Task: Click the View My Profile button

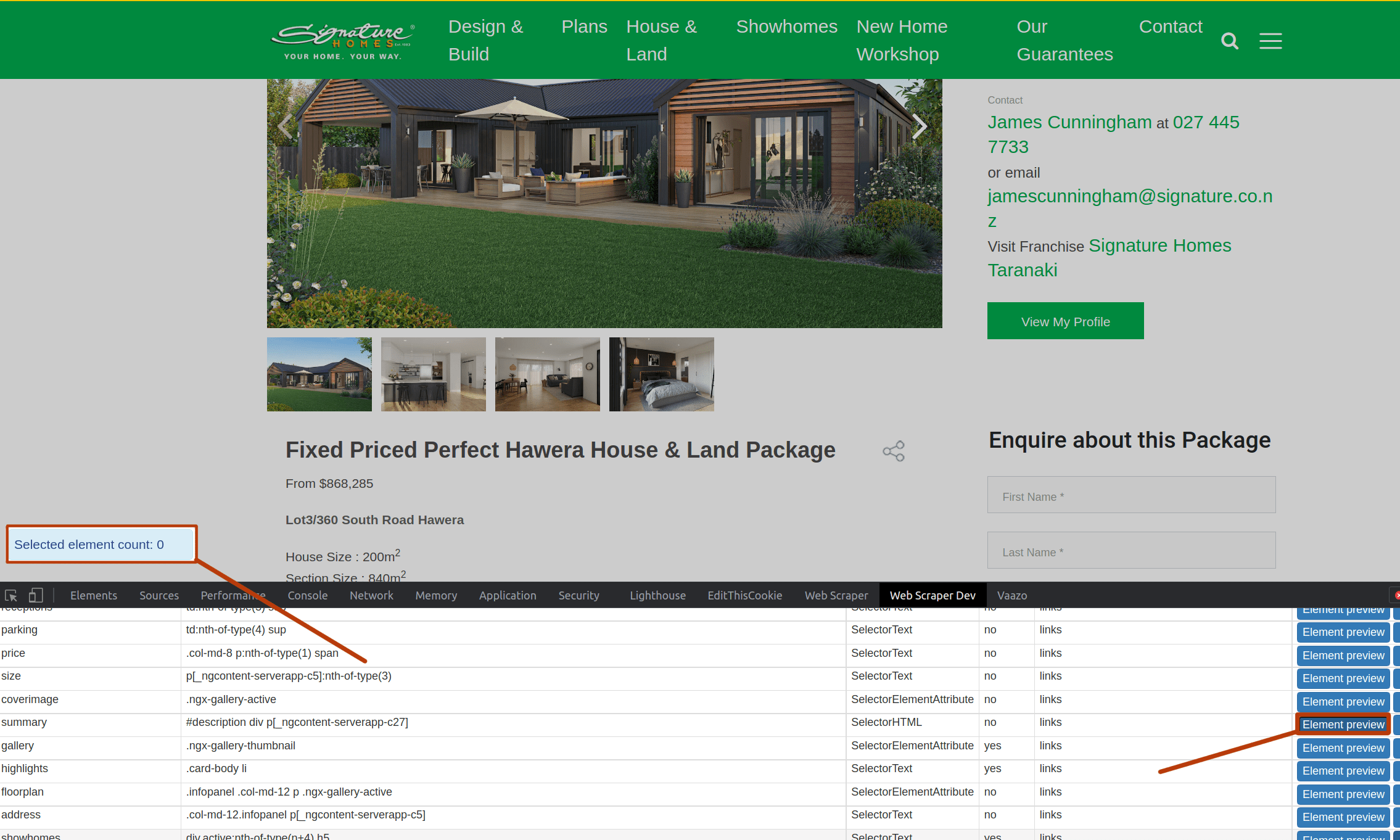Action: pos(1065,321)
